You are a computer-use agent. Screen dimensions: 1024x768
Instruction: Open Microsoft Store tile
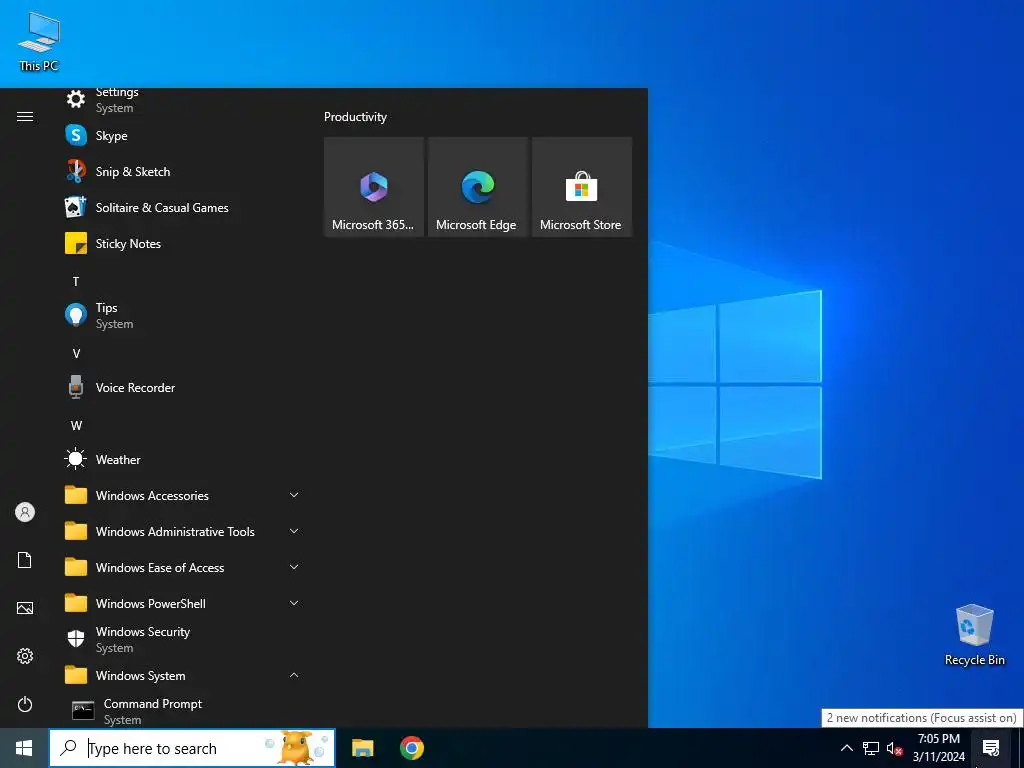(x=581, y=187)
